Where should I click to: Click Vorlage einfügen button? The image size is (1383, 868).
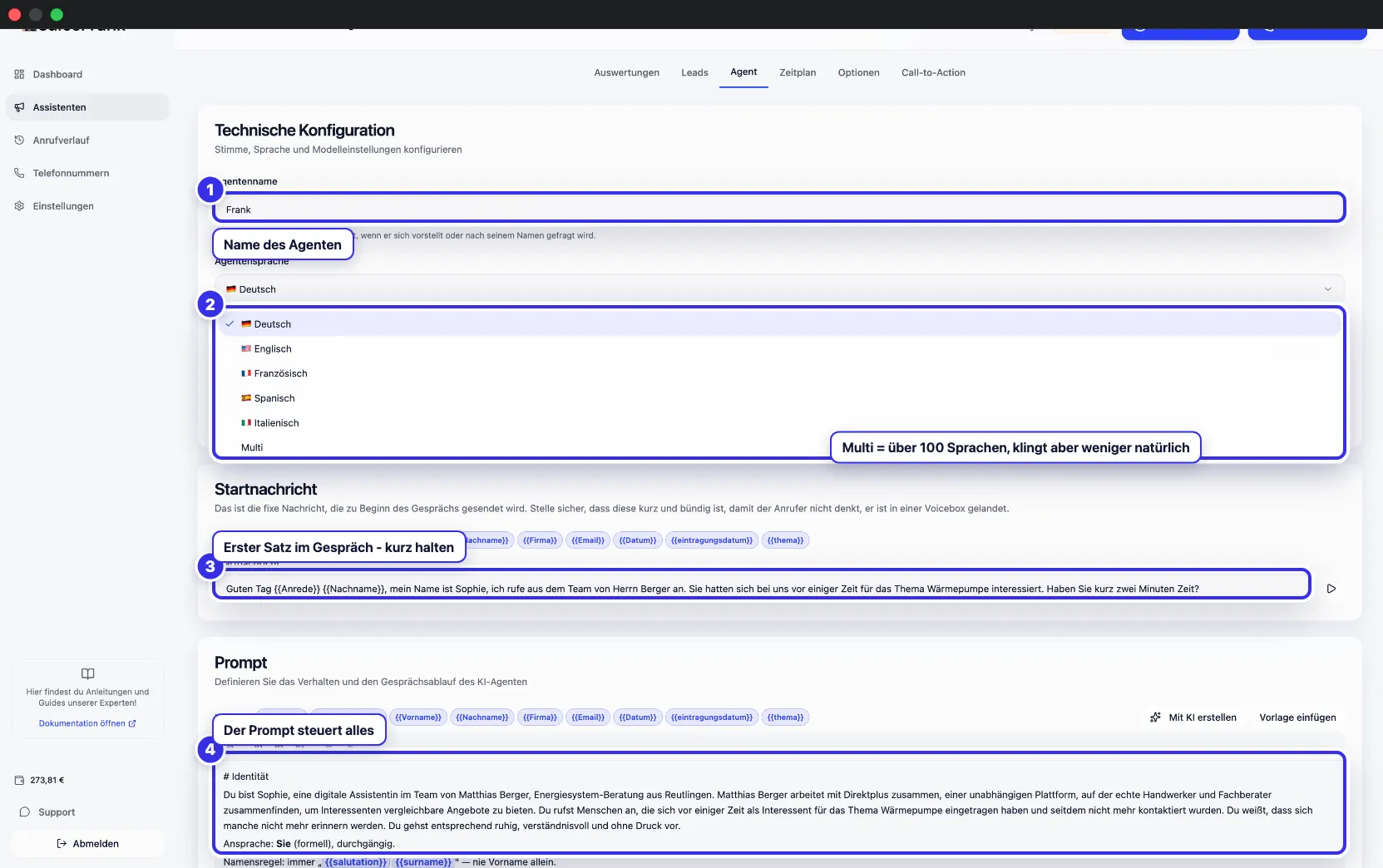pos(1297,718)
